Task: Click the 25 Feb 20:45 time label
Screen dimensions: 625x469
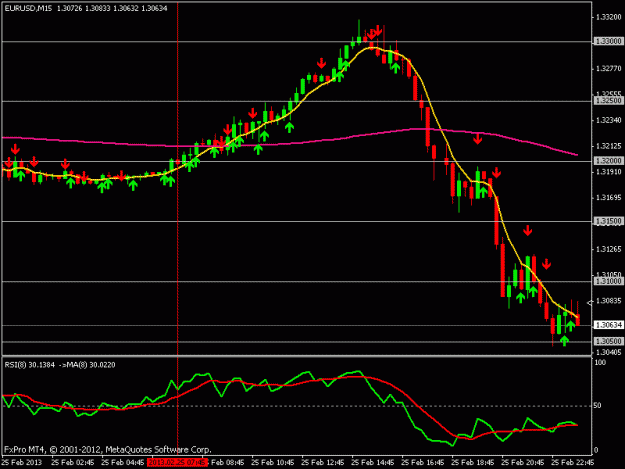Action: 523,463
